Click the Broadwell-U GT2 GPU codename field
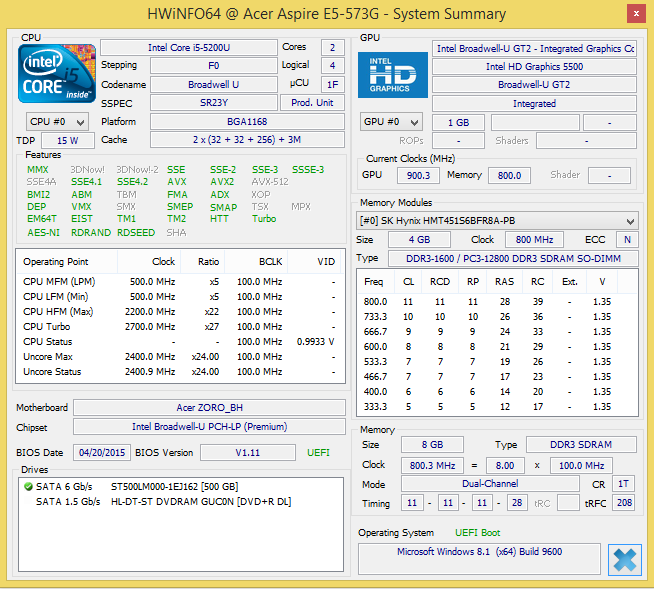The image size is (654, 589). [534, 85]
